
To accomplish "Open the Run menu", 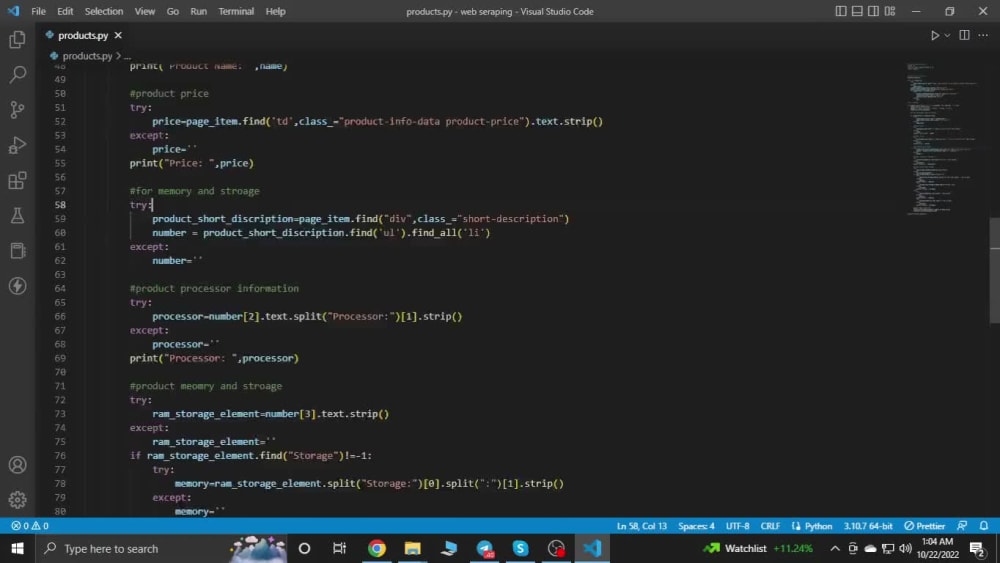I will 198,11.
